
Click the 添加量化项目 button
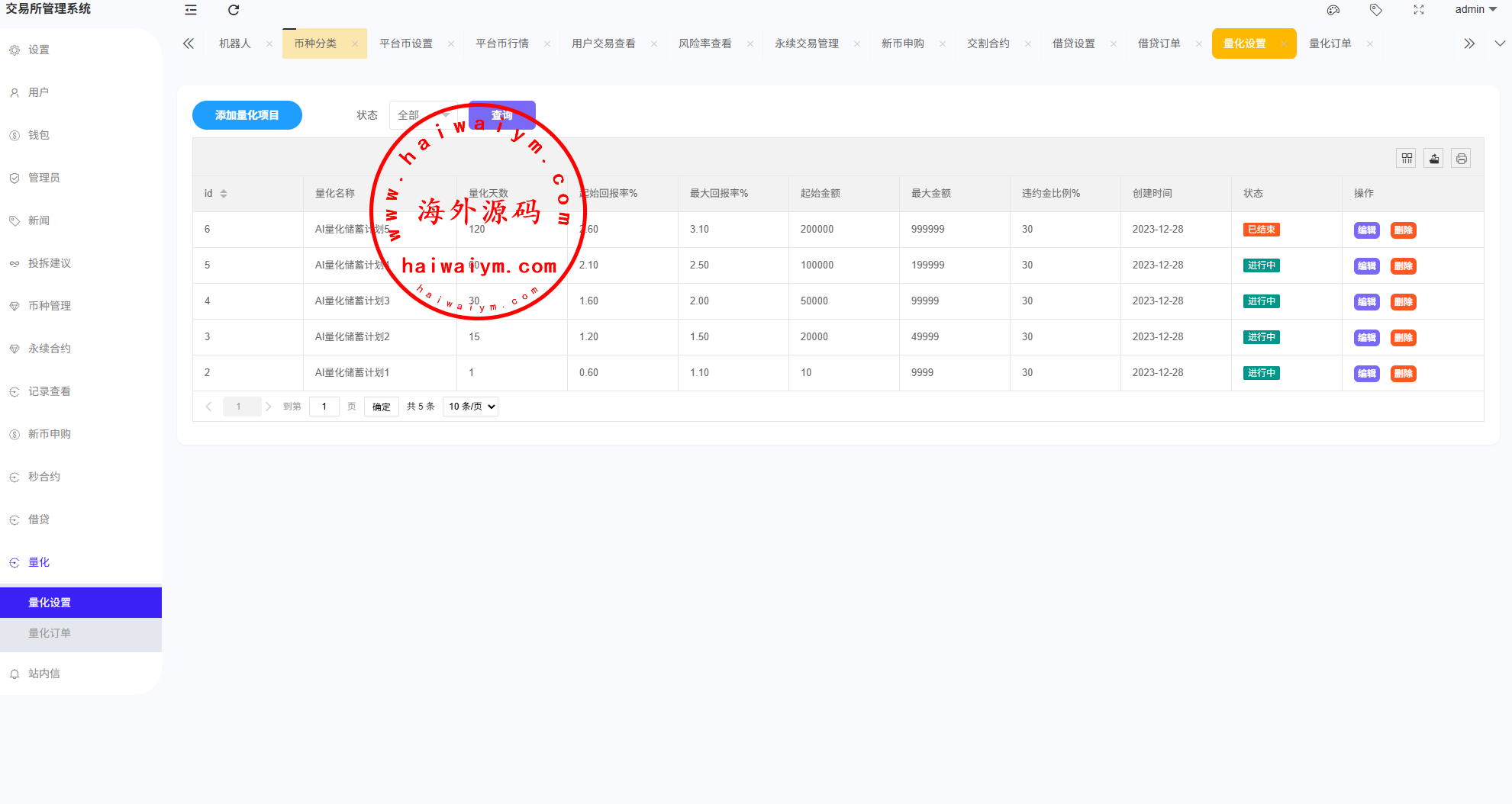pyautogui.click(x=247, y=115)
